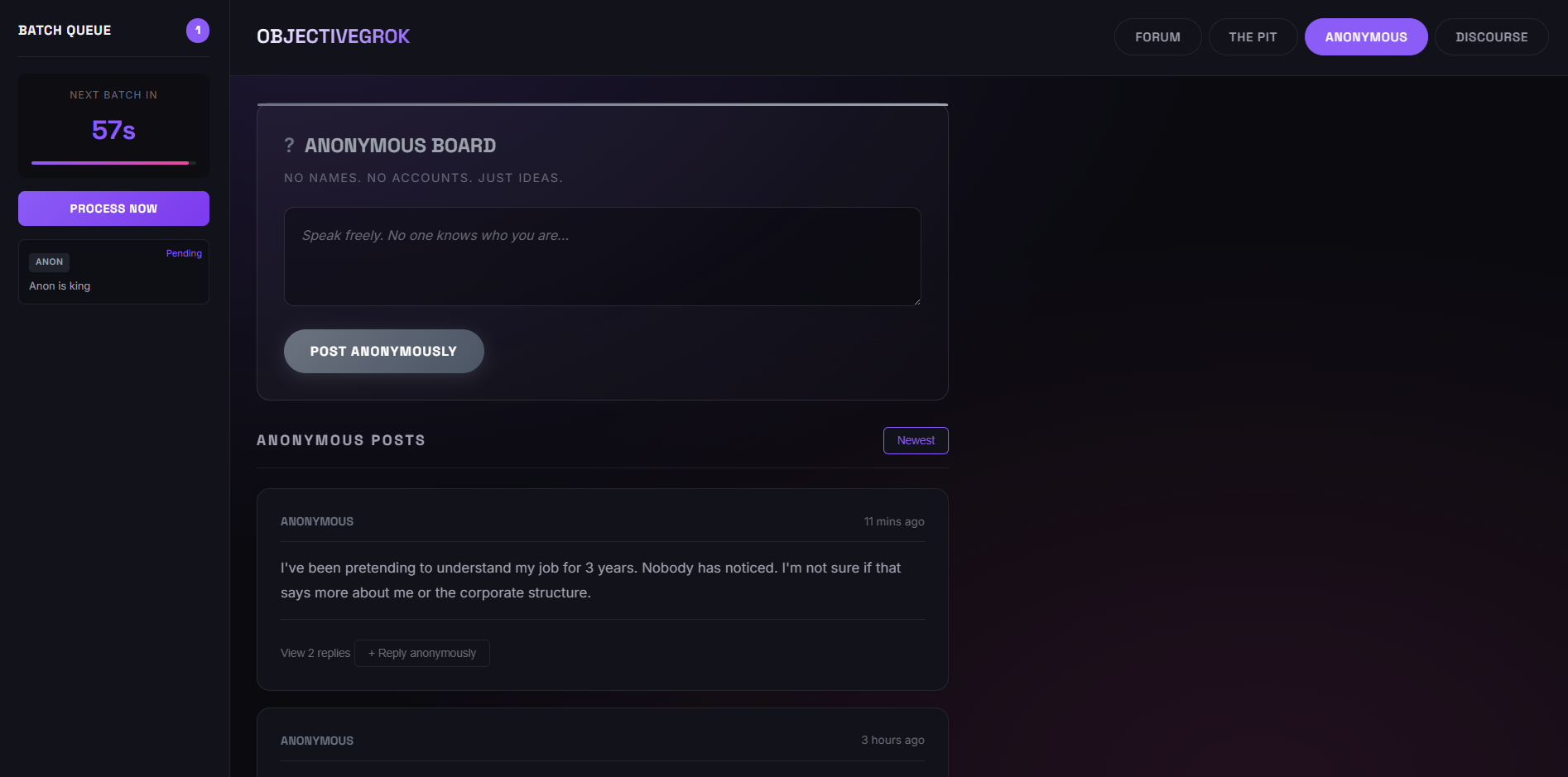The image size is (1568, 777).
Task: Click the ANON tag on the queued post
Action: 49,262
